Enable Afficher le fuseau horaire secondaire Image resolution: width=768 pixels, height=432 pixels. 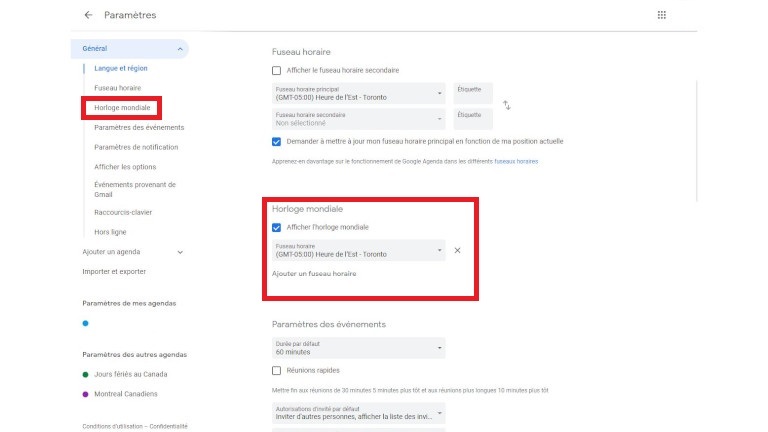click(x=276, y=71)
